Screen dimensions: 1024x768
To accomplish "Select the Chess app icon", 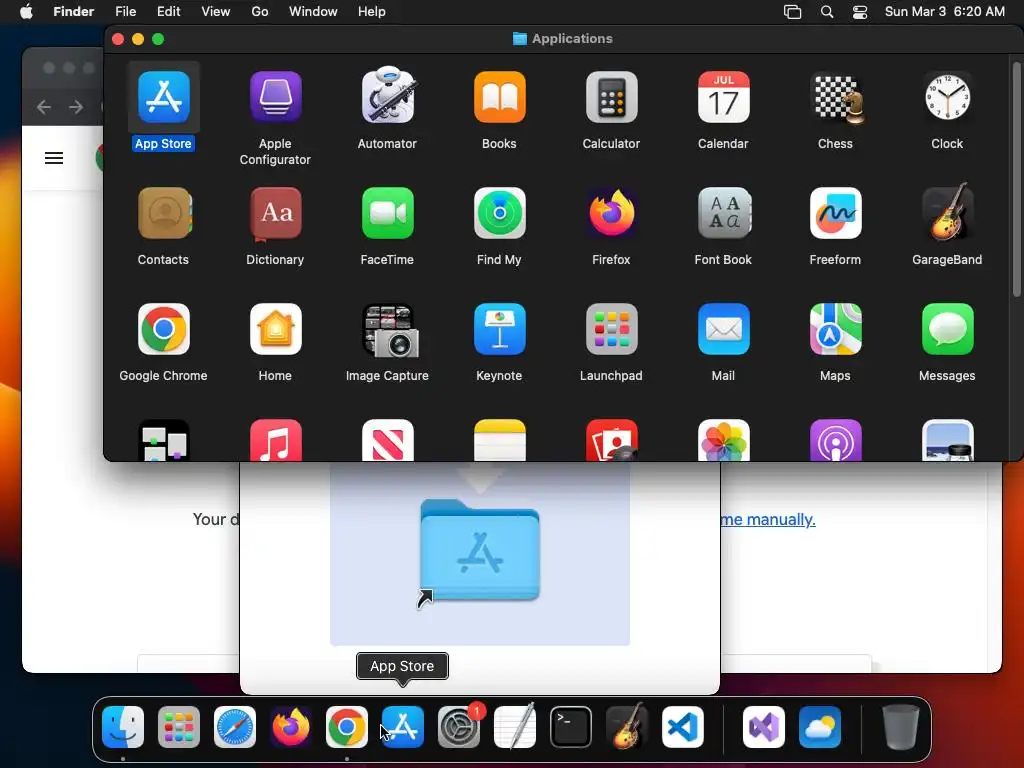I will coord(836,97).
